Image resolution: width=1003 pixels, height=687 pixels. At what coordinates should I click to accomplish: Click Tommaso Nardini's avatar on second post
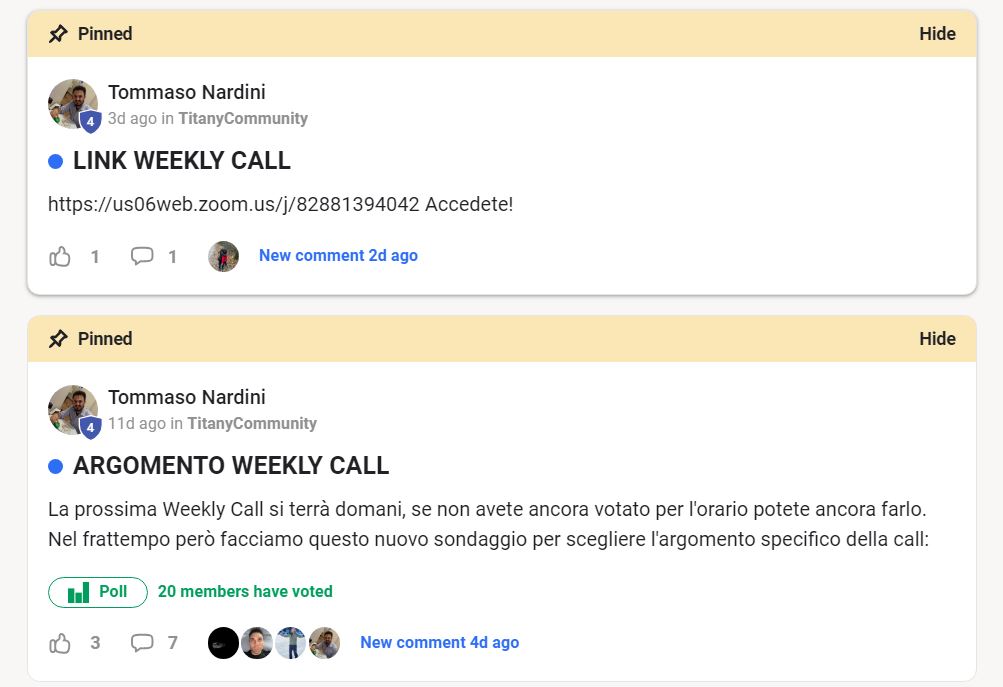point(74,410)
